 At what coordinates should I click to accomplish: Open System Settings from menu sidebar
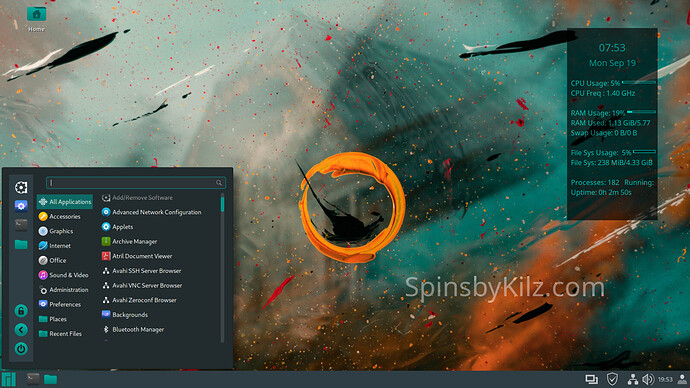[21, 206]
